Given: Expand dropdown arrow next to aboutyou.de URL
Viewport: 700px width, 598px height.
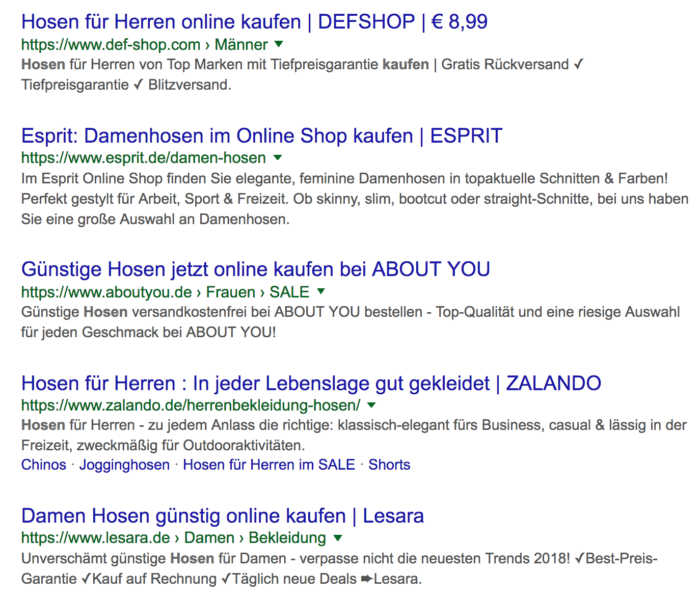Looking at the screenshot, I should point(321,291).
